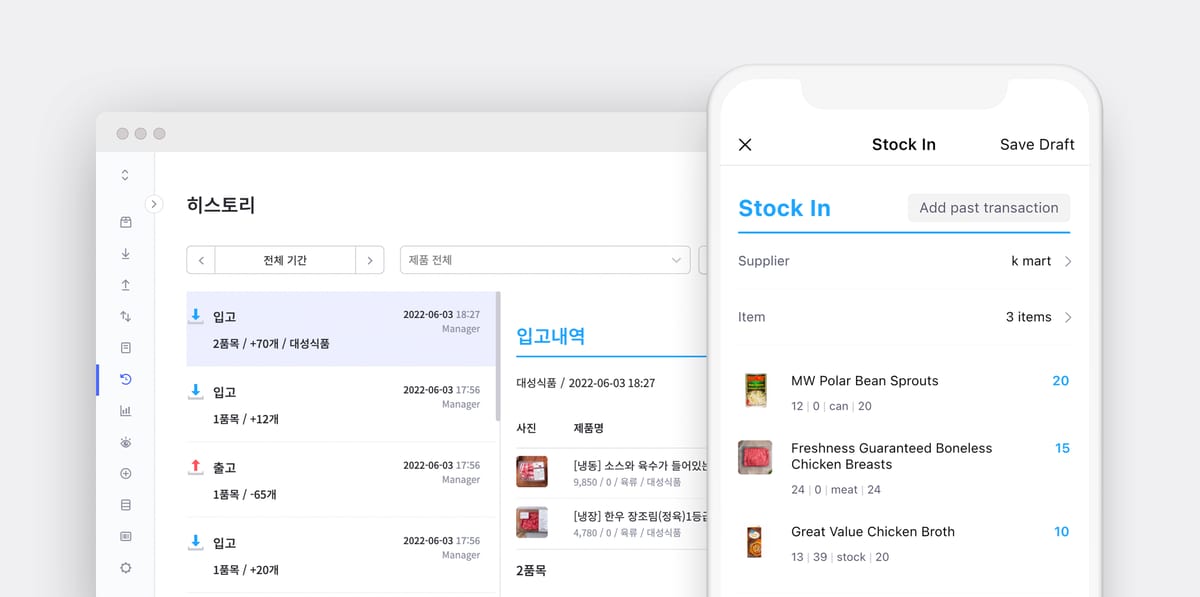Select the product bag icon in sidebar
This screenshot has width=1200, height=597.
pos(125,220)
